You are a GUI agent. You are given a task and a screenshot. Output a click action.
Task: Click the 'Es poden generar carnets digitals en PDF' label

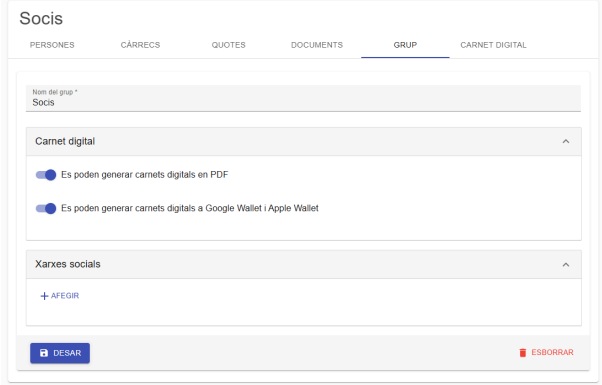[144, 175]
